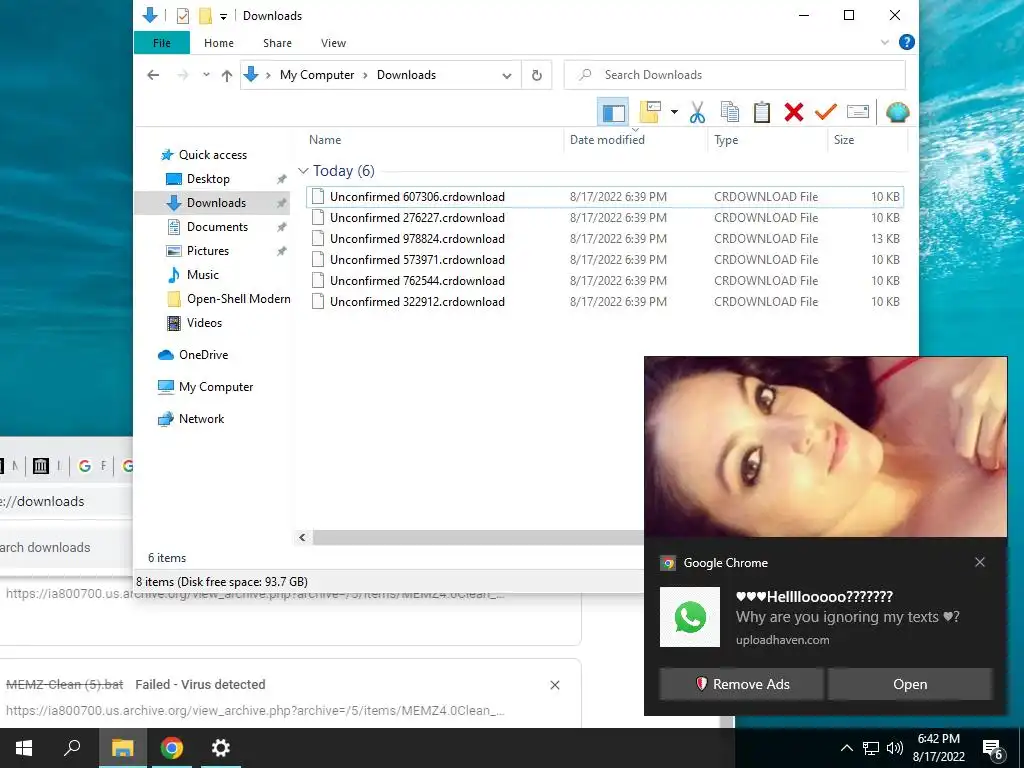
Task: Open the Share ribbon tab
Action: [x=278, y=43]
